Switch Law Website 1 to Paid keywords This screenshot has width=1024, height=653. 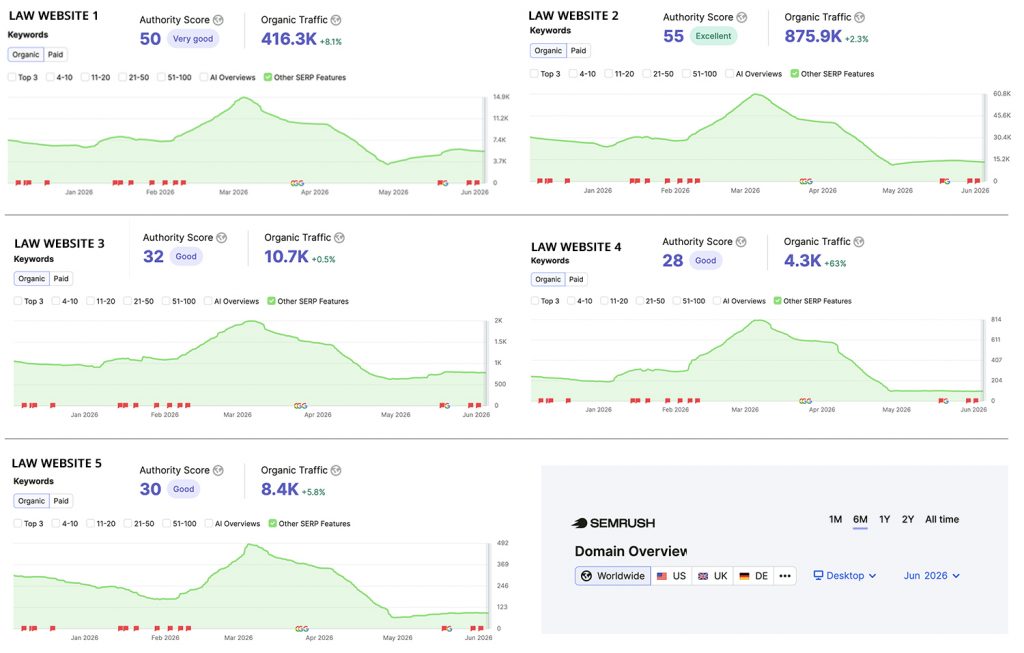point(56,55)
